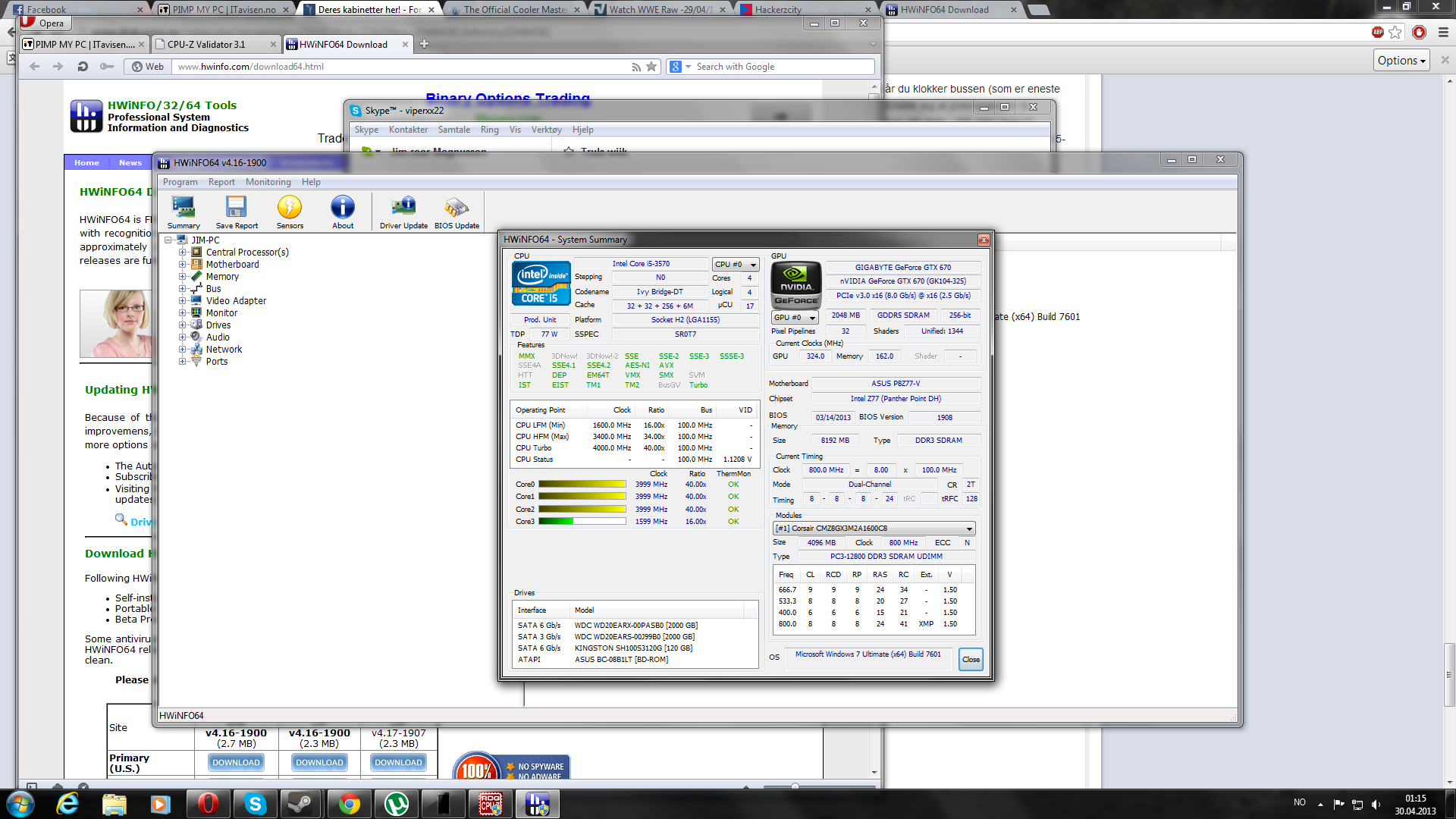
Task: Click the Save Report toolbar icon
Action: coord(237,212)
